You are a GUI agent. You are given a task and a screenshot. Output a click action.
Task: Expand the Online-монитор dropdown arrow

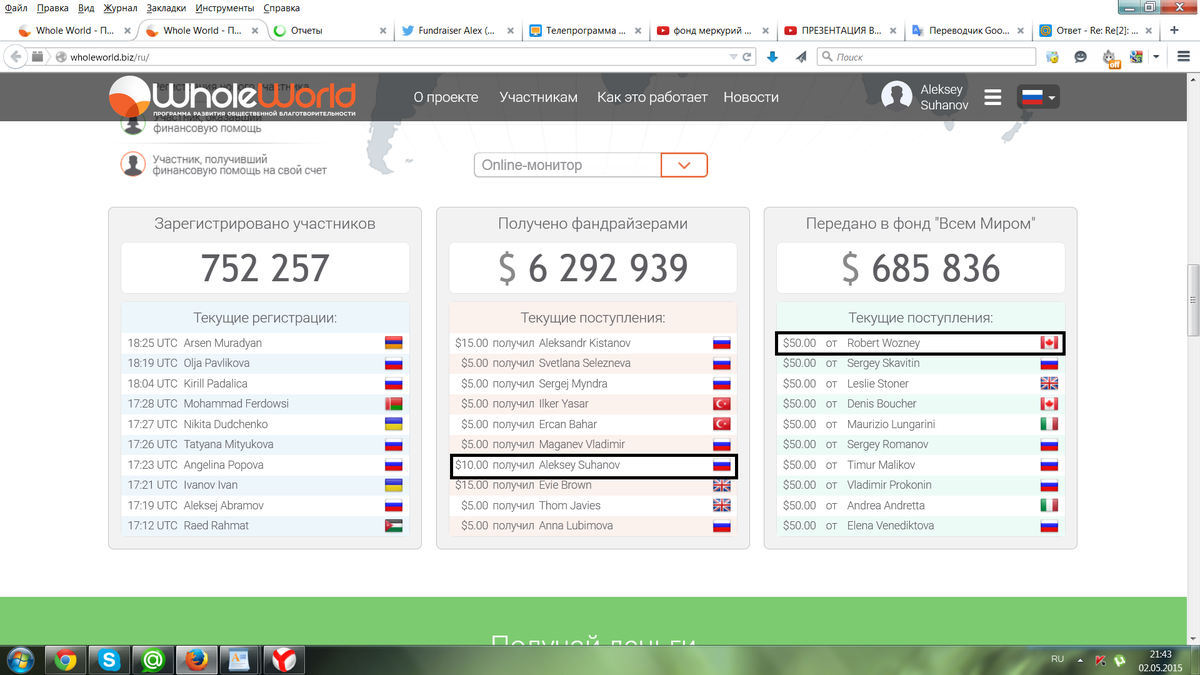685,165
